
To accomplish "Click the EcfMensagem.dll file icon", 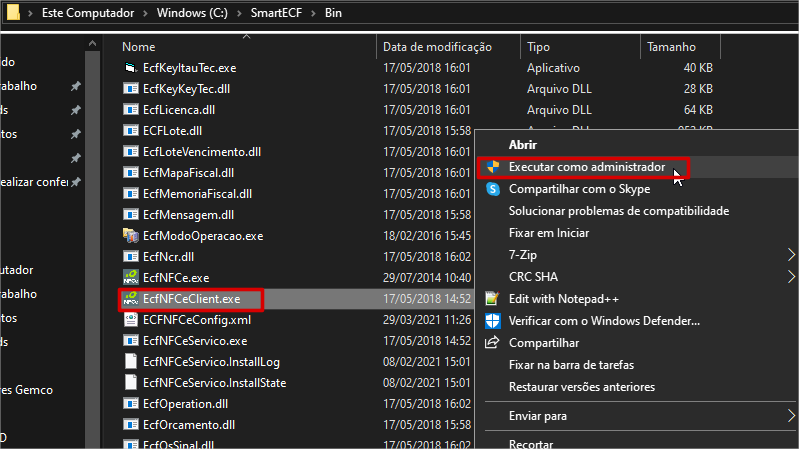I will 130,215.
